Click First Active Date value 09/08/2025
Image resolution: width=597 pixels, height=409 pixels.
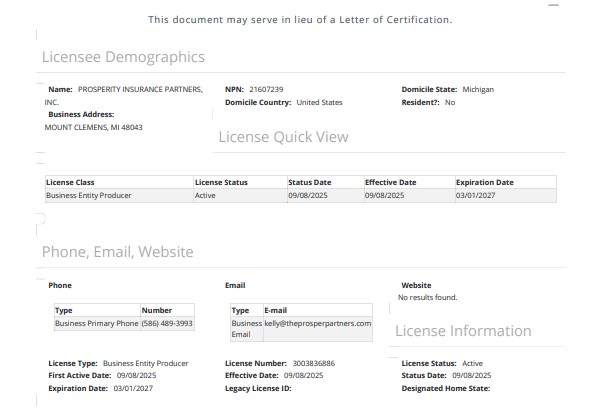coord(136,375)
